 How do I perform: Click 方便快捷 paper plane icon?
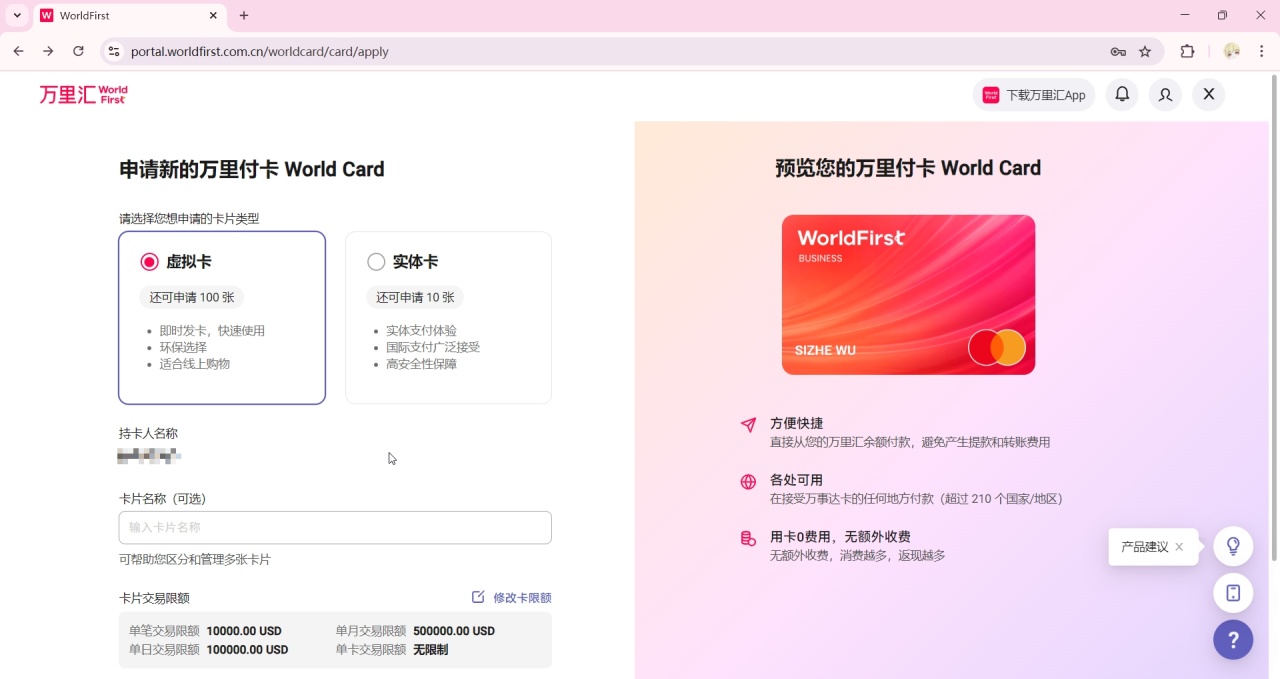click(x=748, y=425)
